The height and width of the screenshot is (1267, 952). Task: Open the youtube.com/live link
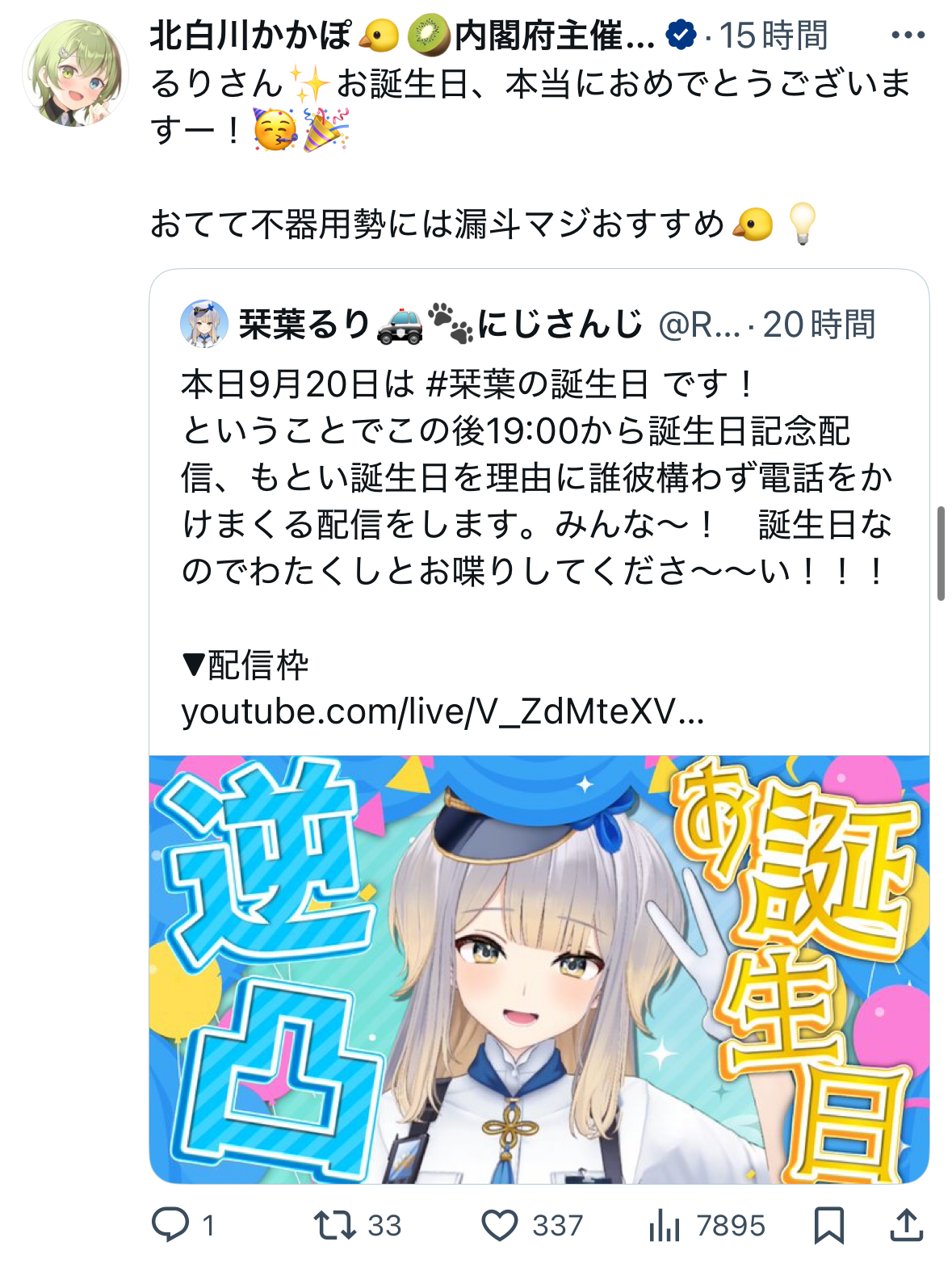[x=442, y=712]
